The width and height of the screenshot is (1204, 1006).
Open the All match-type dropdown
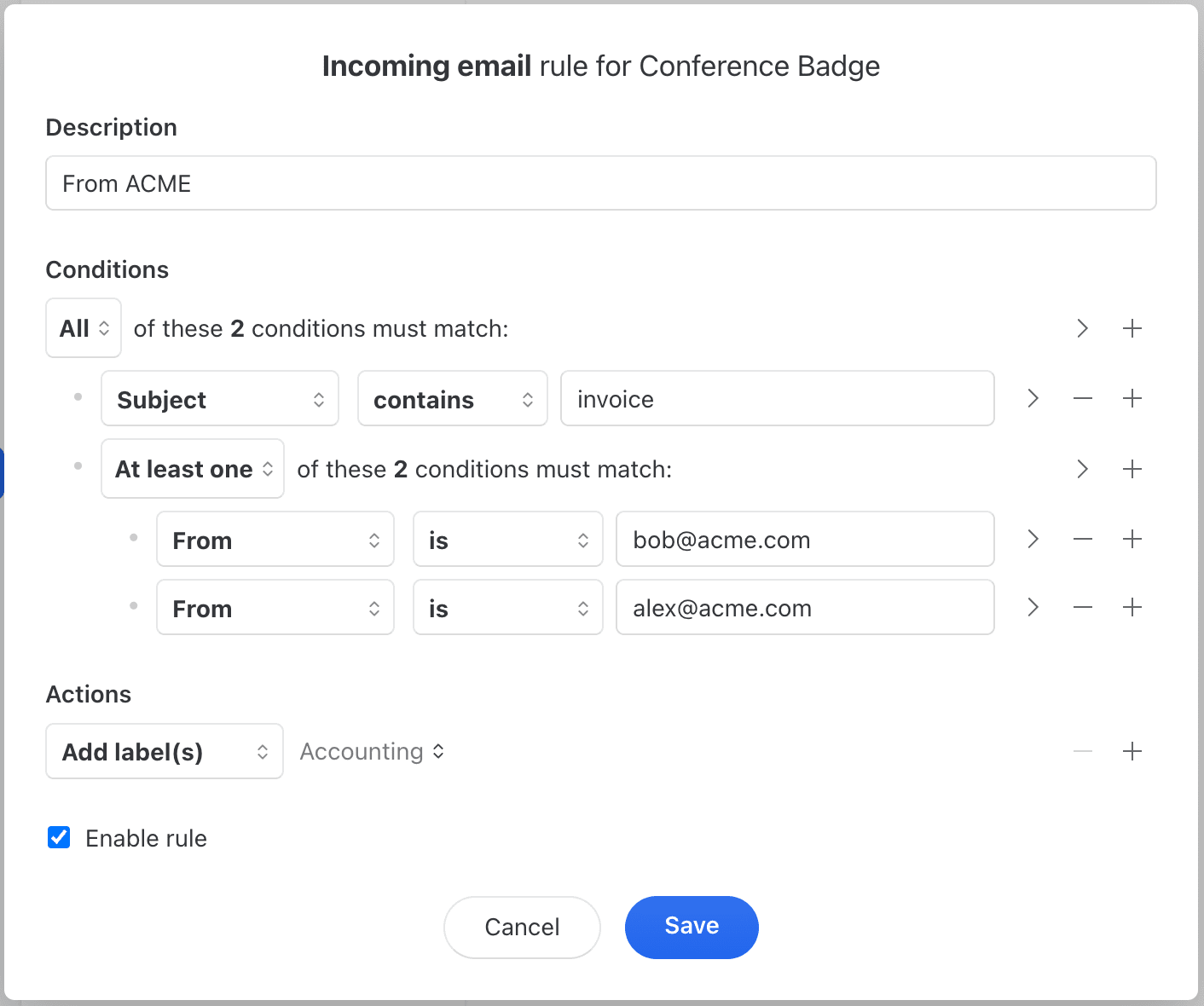84,328
